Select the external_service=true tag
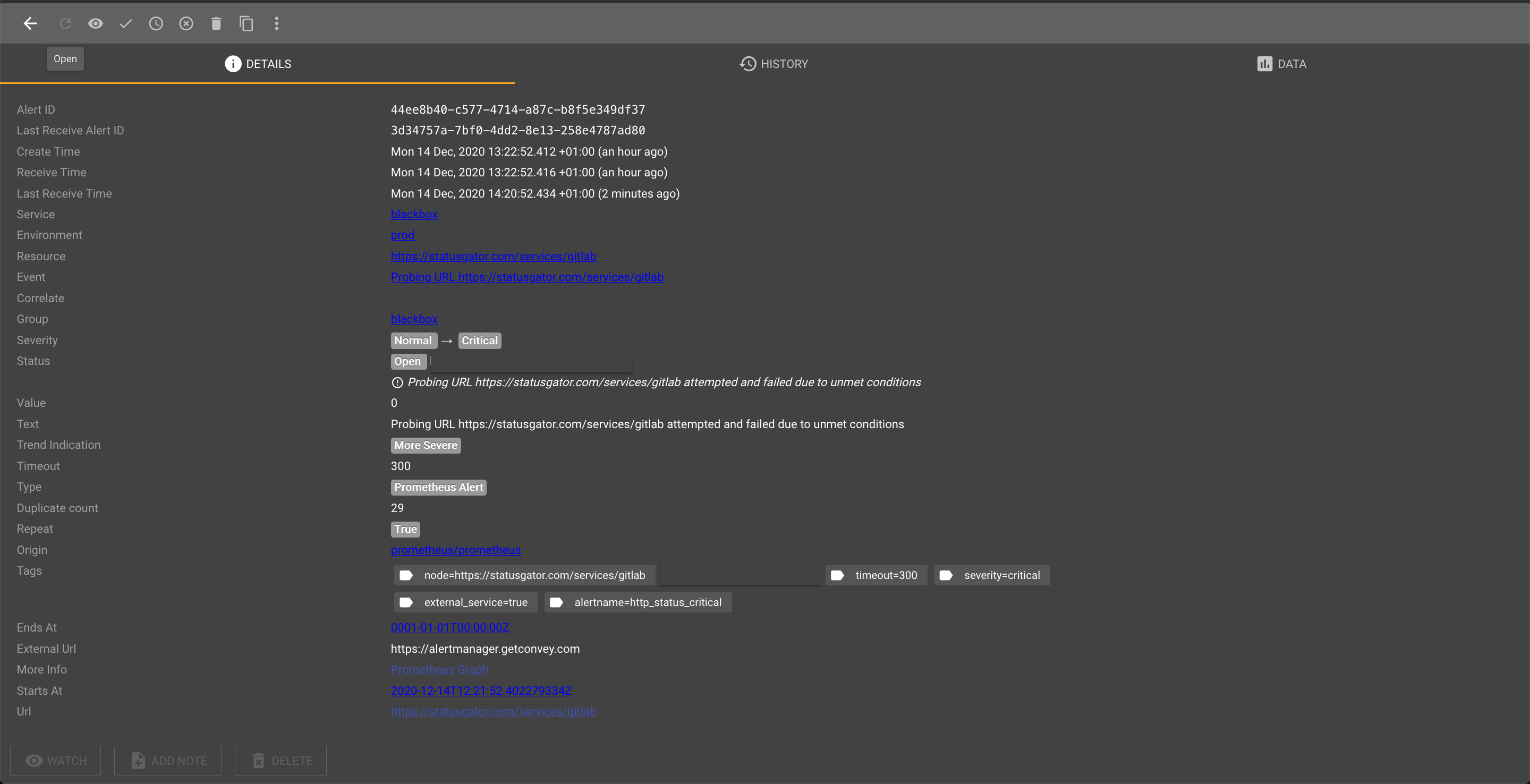Screen dimensions: 1530x784 (465, 602)
